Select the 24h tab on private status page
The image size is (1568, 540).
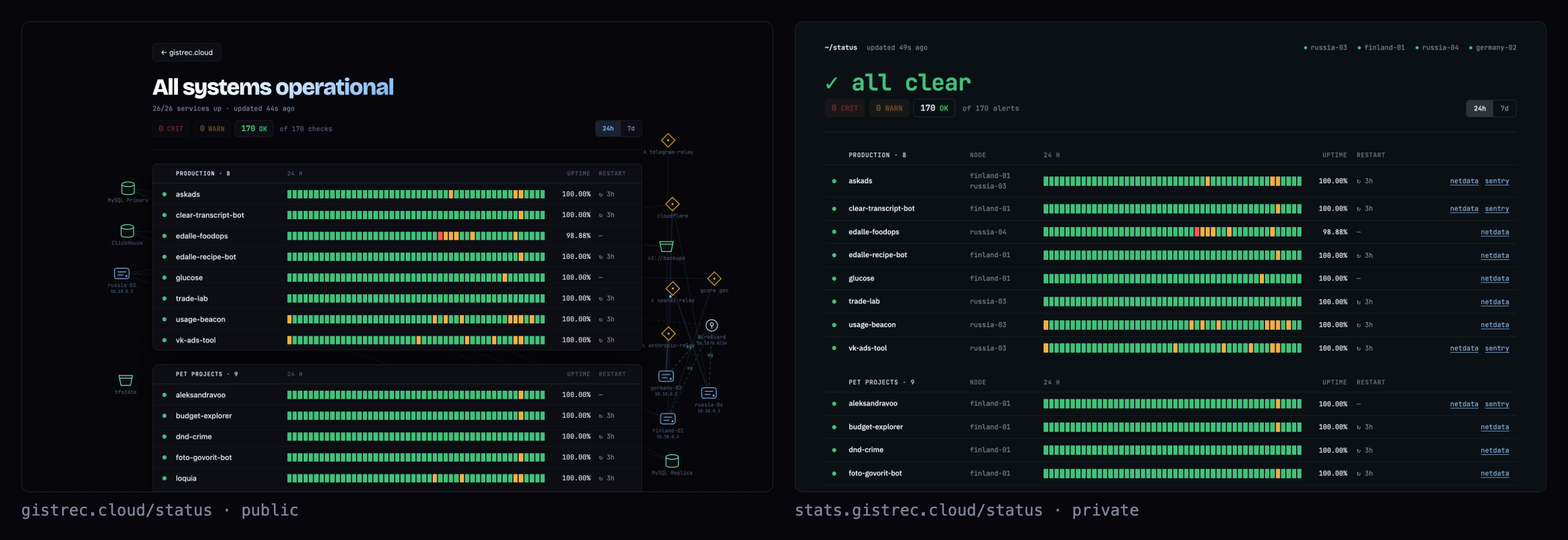pos(1480,108)
